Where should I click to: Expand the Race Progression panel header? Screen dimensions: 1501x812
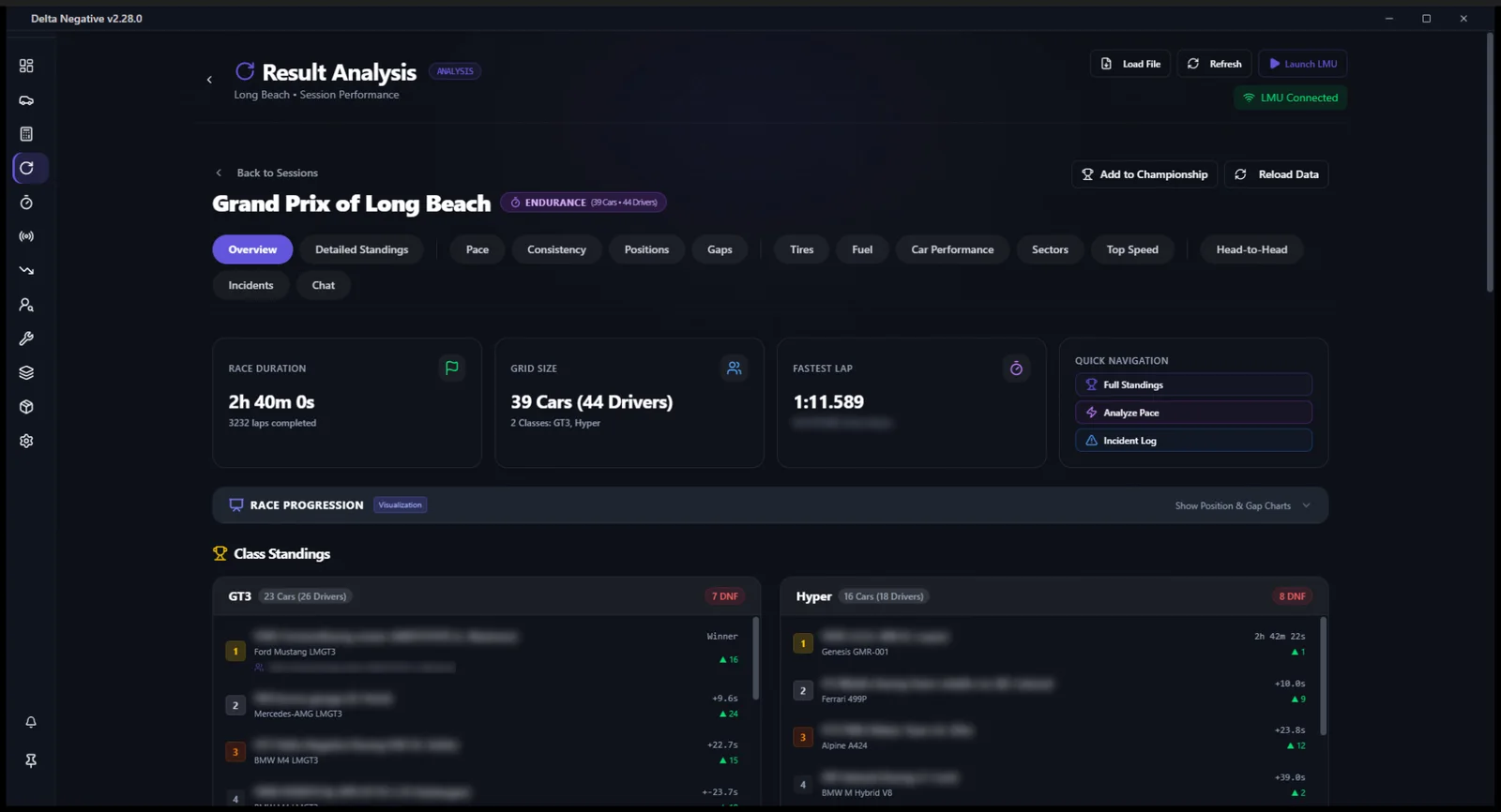tap(770, 505)
